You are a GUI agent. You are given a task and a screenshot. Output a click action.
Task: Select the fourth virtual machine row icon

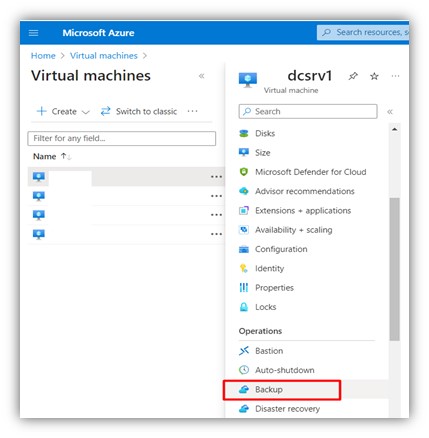(39, 234)
